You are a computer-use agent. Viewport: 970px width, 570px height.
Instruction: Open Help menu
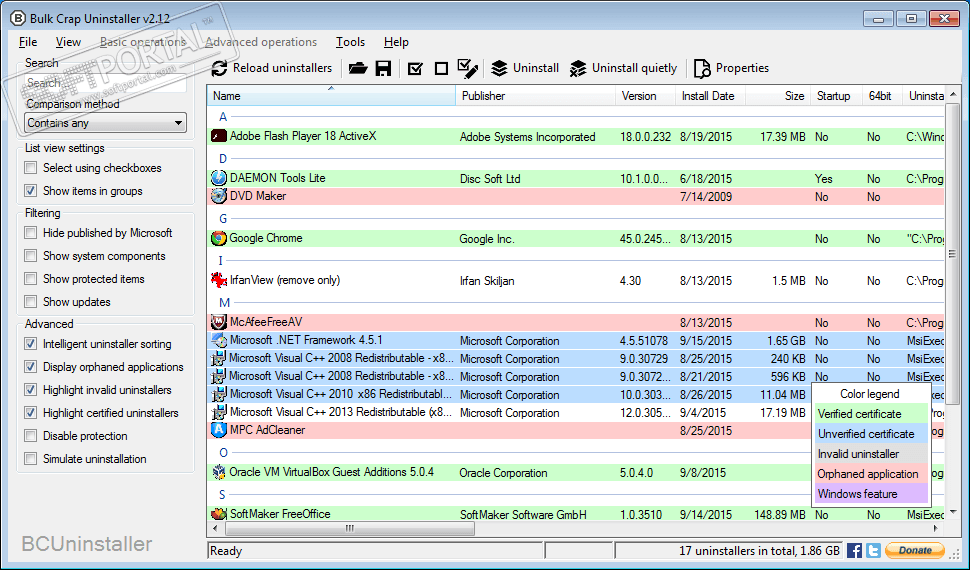[396, 42]
